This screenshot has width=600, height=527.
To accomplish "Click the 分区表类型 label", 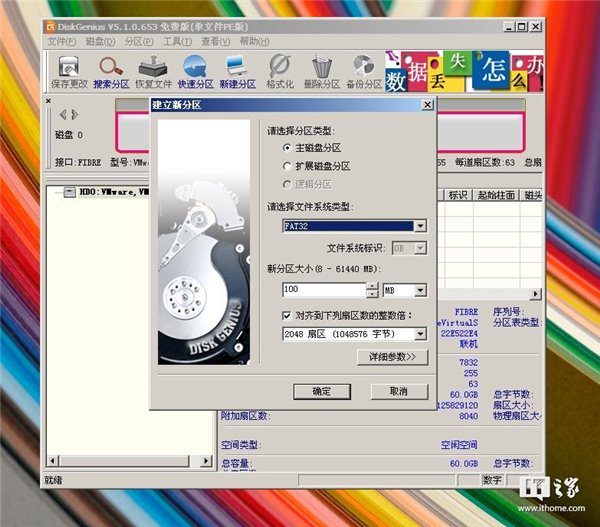I will (x=517, y=323).
